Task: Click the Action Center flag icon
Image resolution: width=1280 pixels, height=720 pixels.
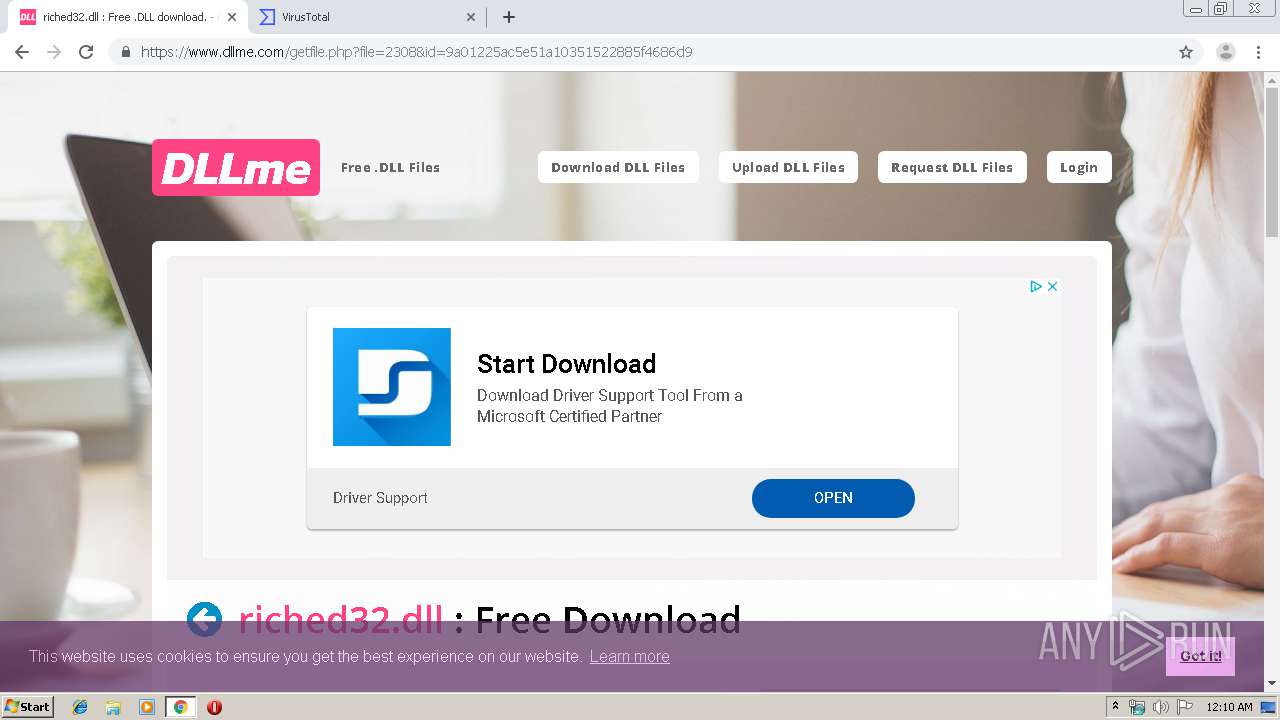Action: pyautogui.click(x=1185, y=707)
